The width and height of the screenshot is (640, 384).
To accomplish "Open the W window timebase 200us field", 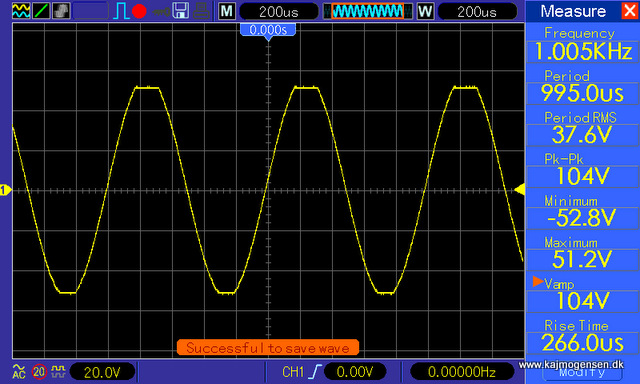I will point(477,11).
